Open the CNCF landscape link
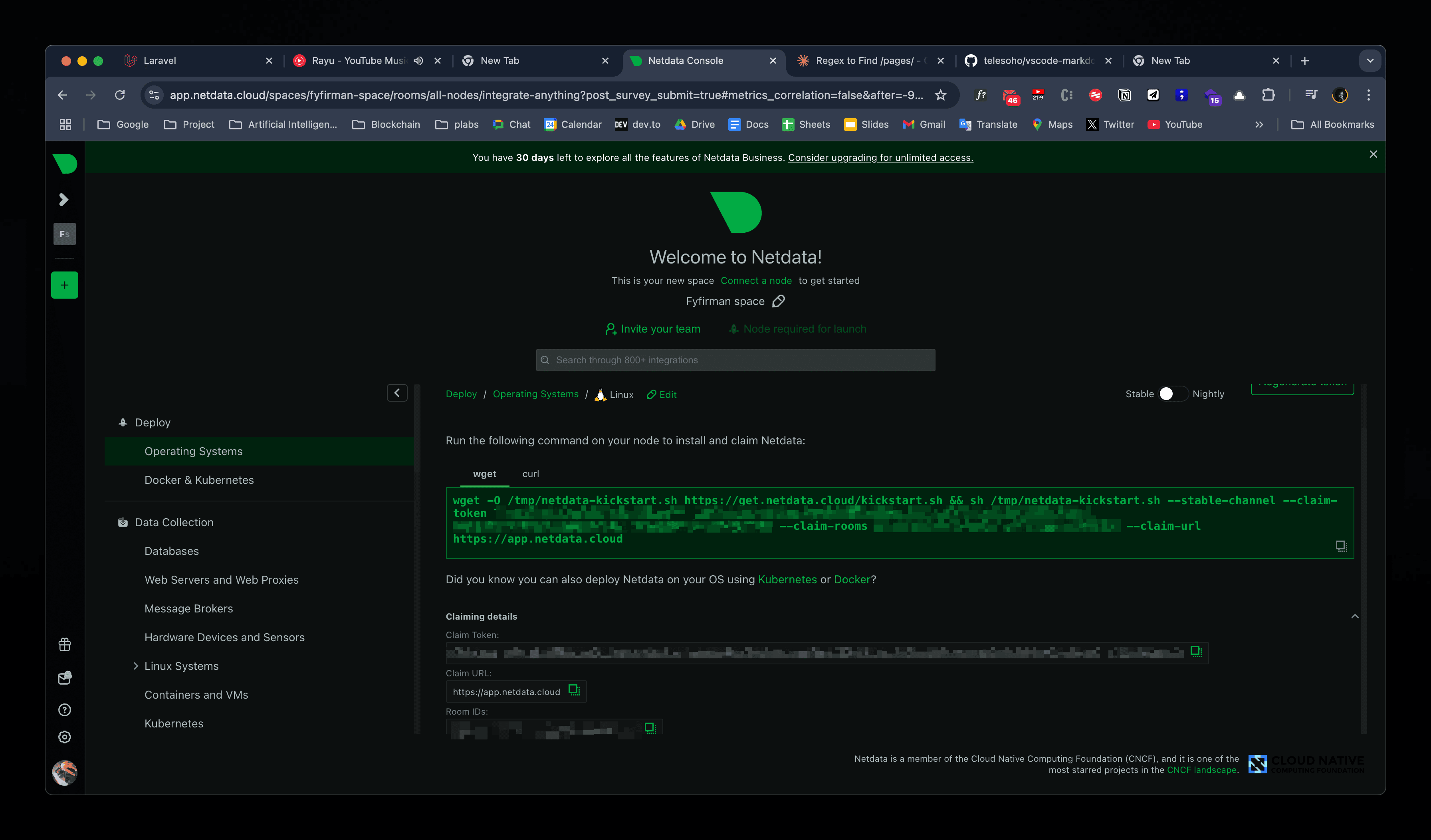The image size is (1431, 840). pyautogui.click(x=1201, y=770)
